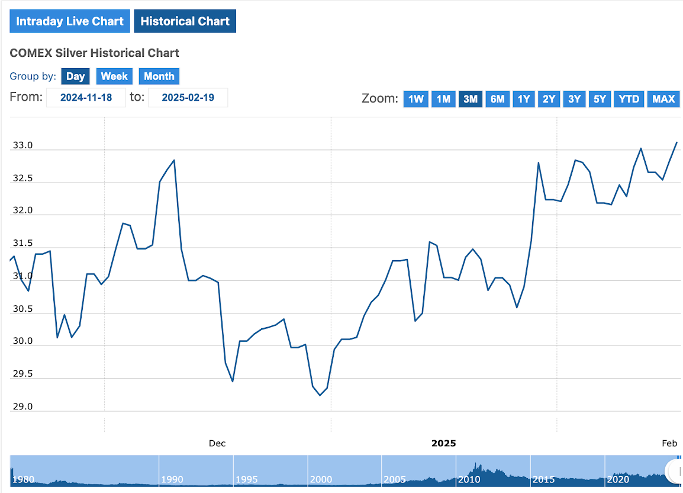
Task: Show full history with MAX zoom
Action: coord(663,99)
